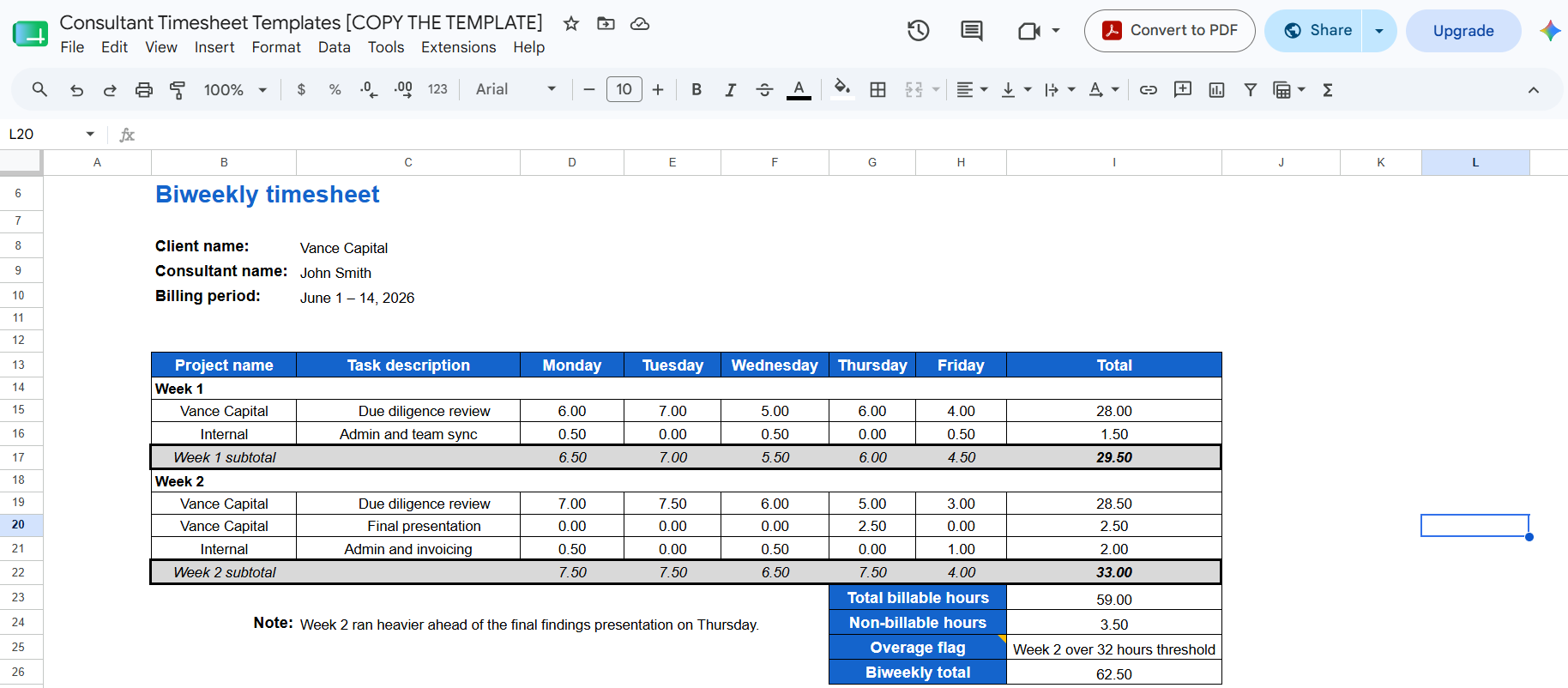The image size is (1568, 688).
Task: Star this document
Action: pyautogui.click(x=571, y=23)
